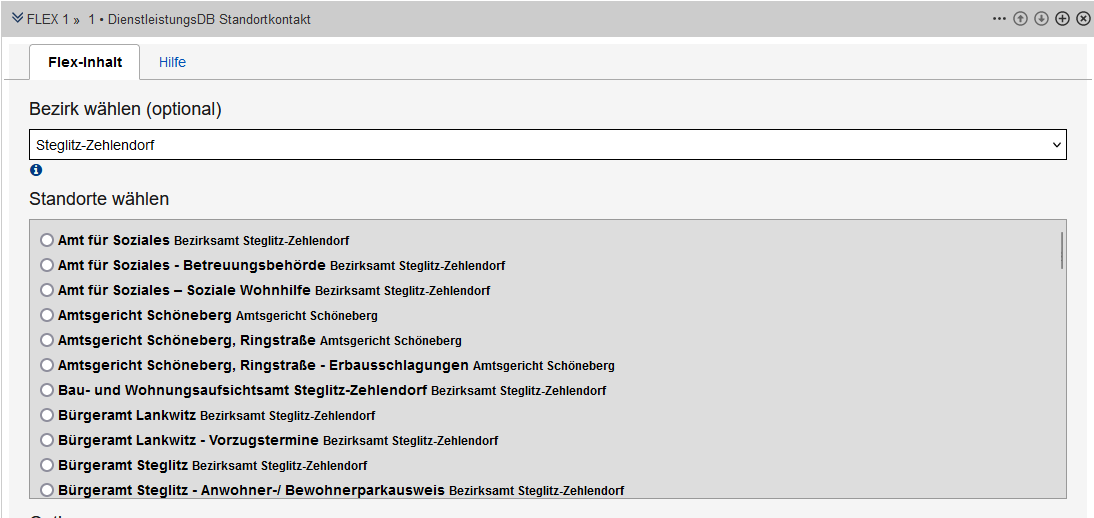Remove FLEX element with X circle icon

pos(1083,19)
